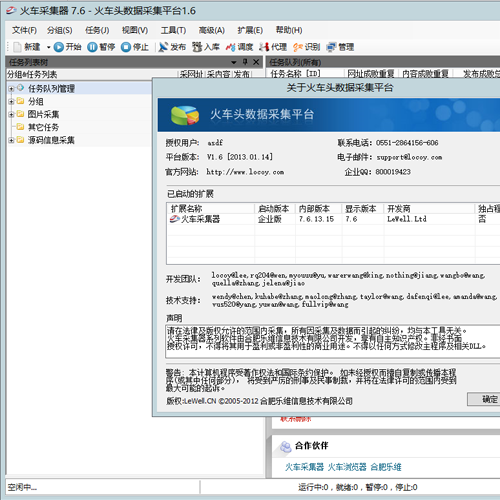Select 任务队列管理 in the task tree
The image size is (500, 500).
pyautogui.click(x=51, y=88)
